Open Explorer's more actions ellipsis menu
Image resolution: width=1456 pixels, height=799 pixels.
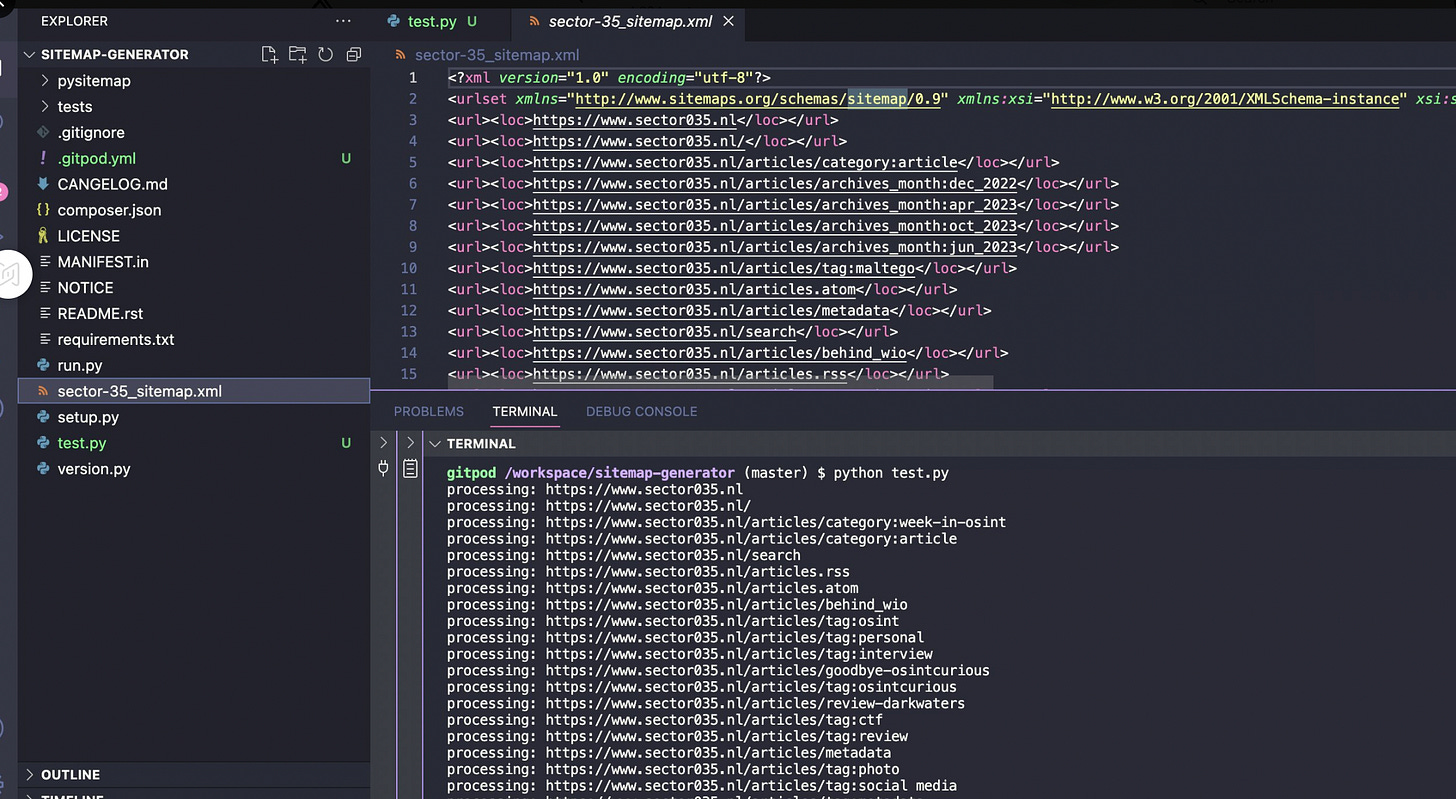343,21
